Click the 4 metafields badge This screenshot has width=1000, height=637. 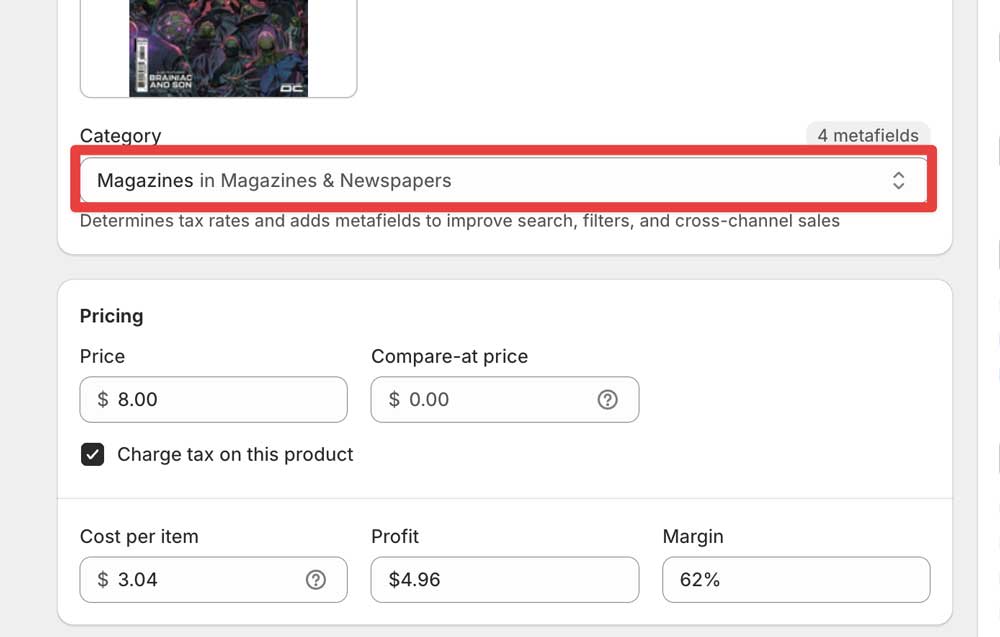tap(867, 135)
